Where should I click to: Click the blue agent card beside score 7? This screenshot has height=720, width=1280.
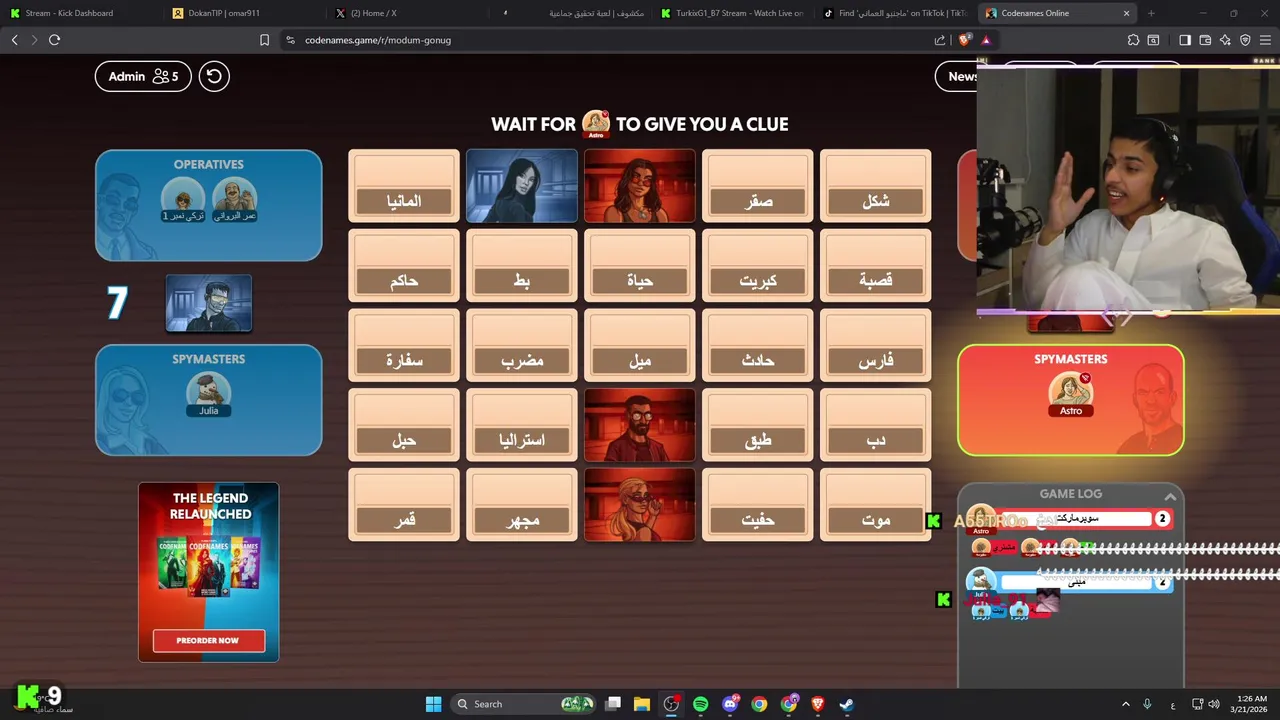(209, 303)
